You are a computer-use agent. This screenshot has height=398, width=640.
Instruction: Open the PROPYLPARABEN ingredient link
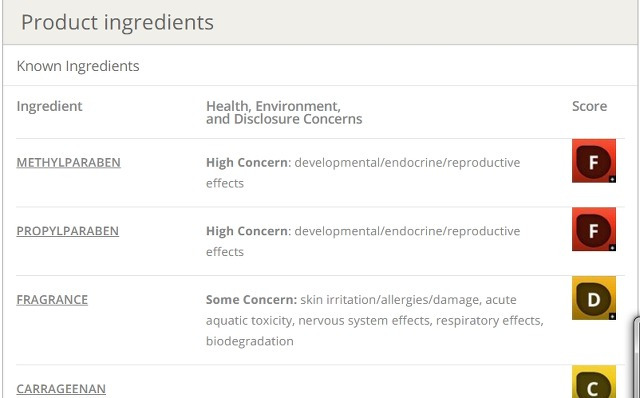(x=67, y=231)
